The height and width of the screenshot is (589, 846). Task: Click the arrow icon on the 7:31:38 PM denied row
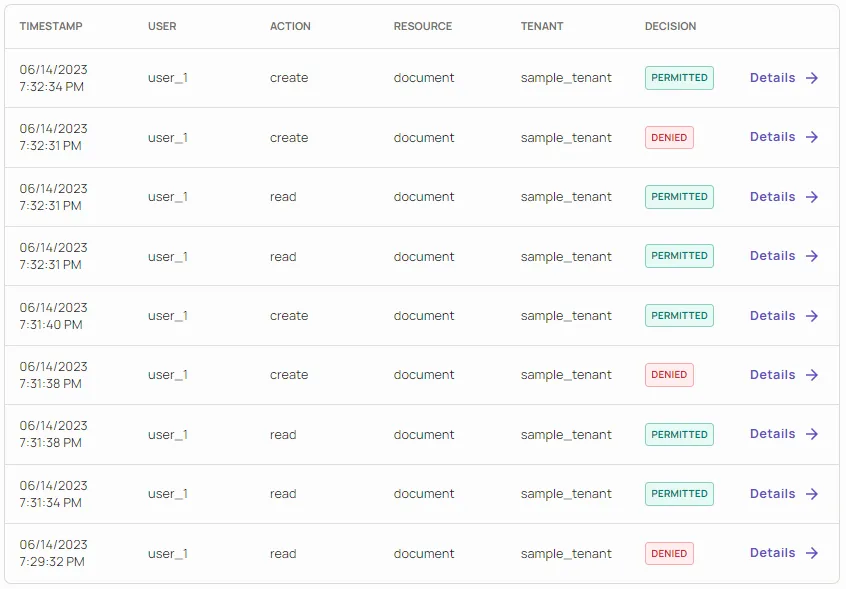[x=812, y=375]
